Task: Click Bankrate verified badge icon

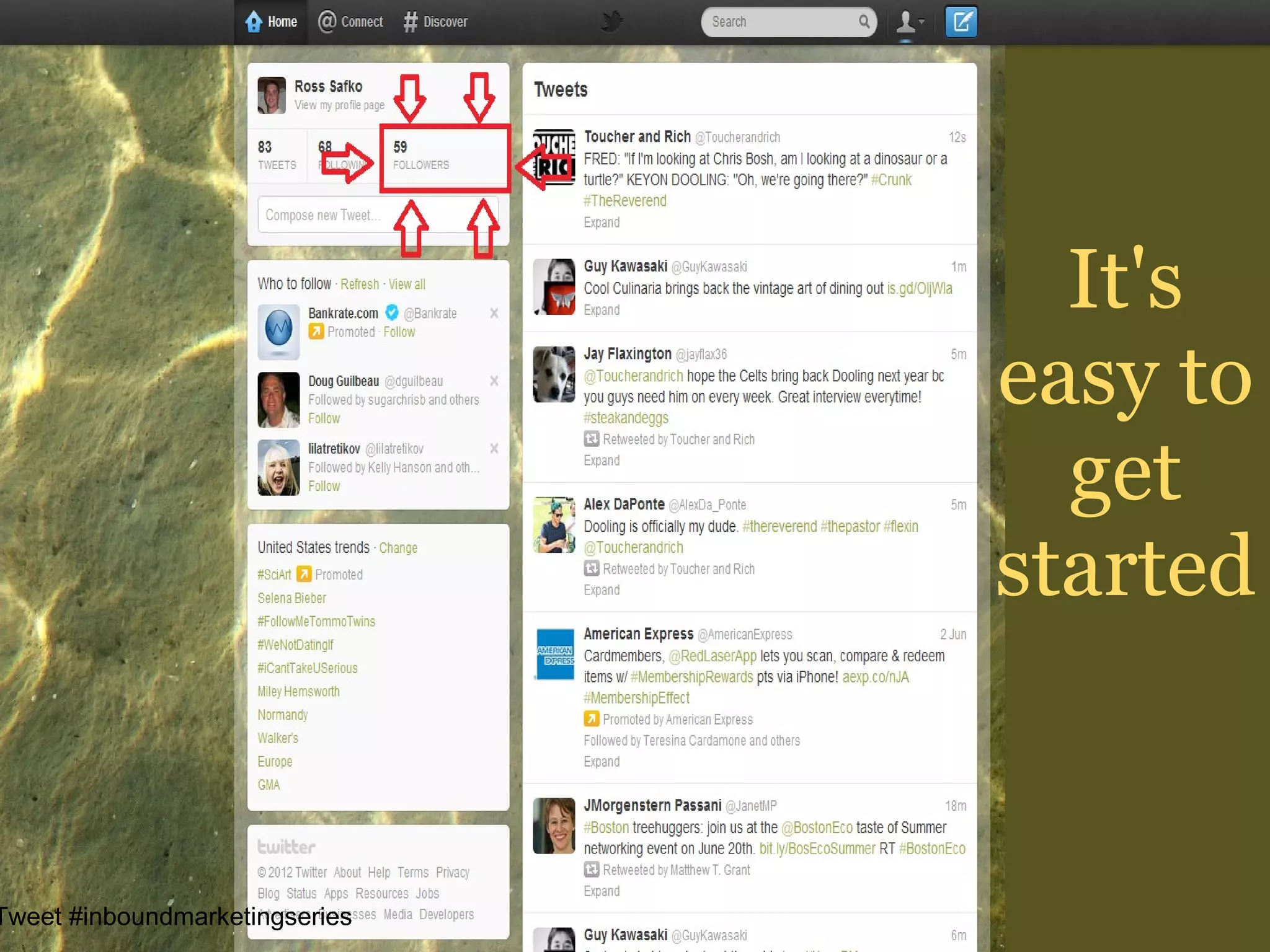Action: click(x=392, y=312)
